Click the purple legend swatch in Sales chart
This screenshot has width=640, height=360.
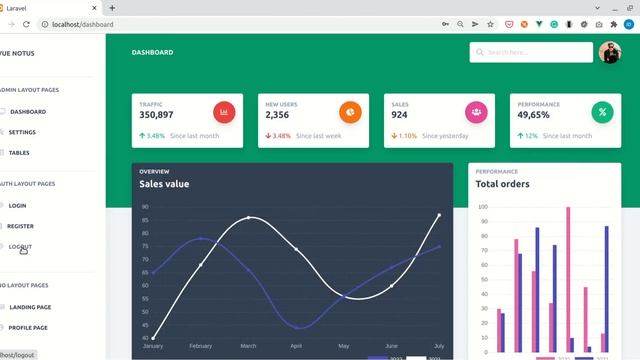(x=378, y=358)
